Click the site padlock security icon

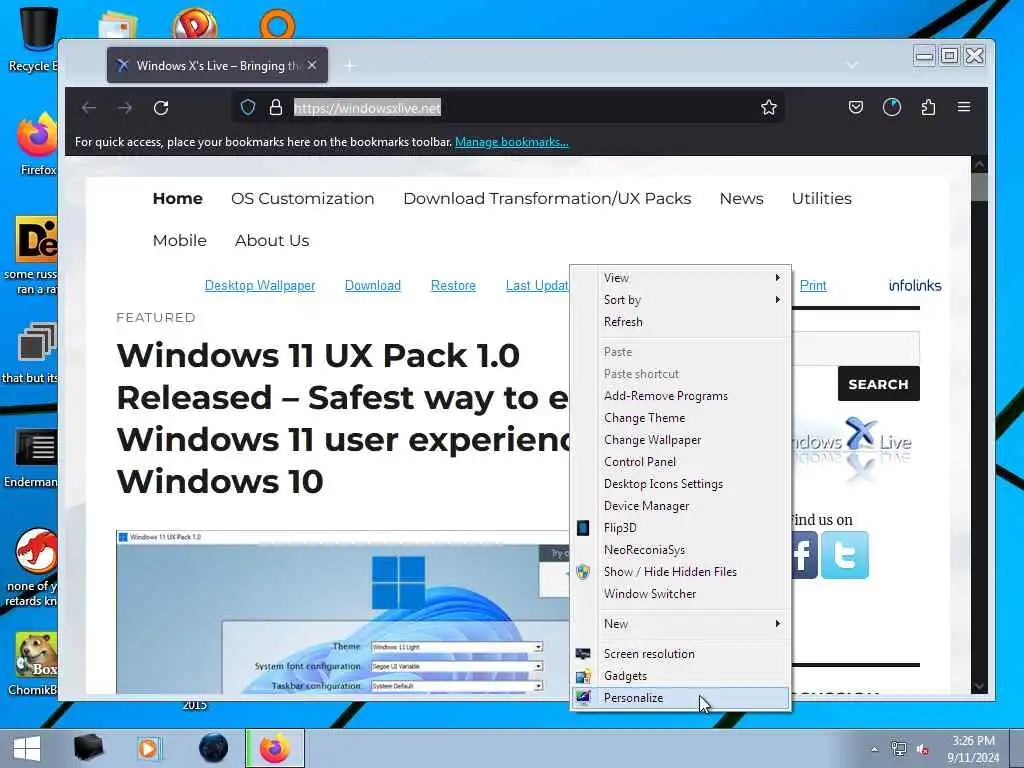click(x=276, y=107)
